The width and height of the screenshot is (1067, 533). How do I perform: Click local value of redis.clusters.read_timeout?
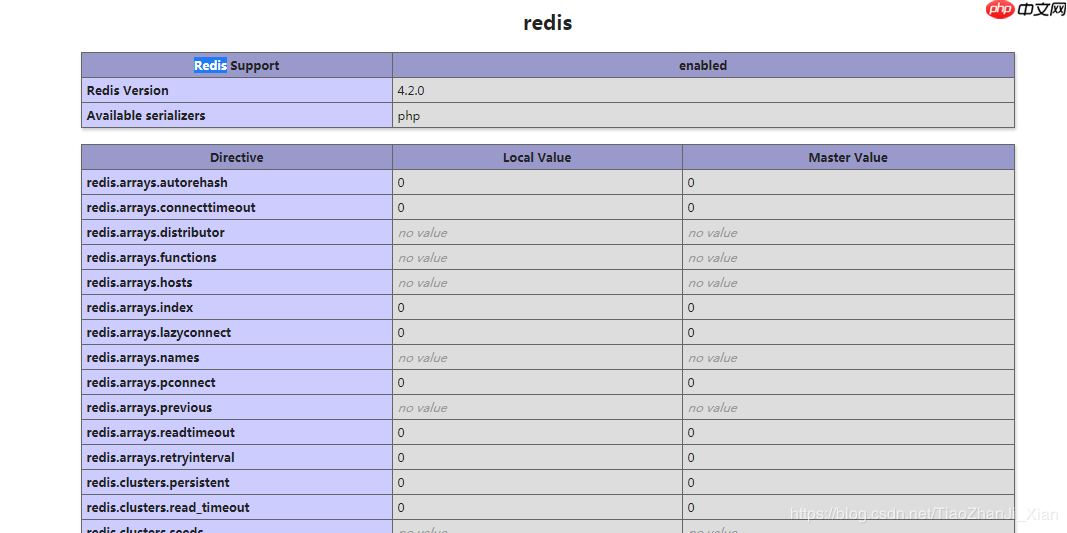click(401, 508)
